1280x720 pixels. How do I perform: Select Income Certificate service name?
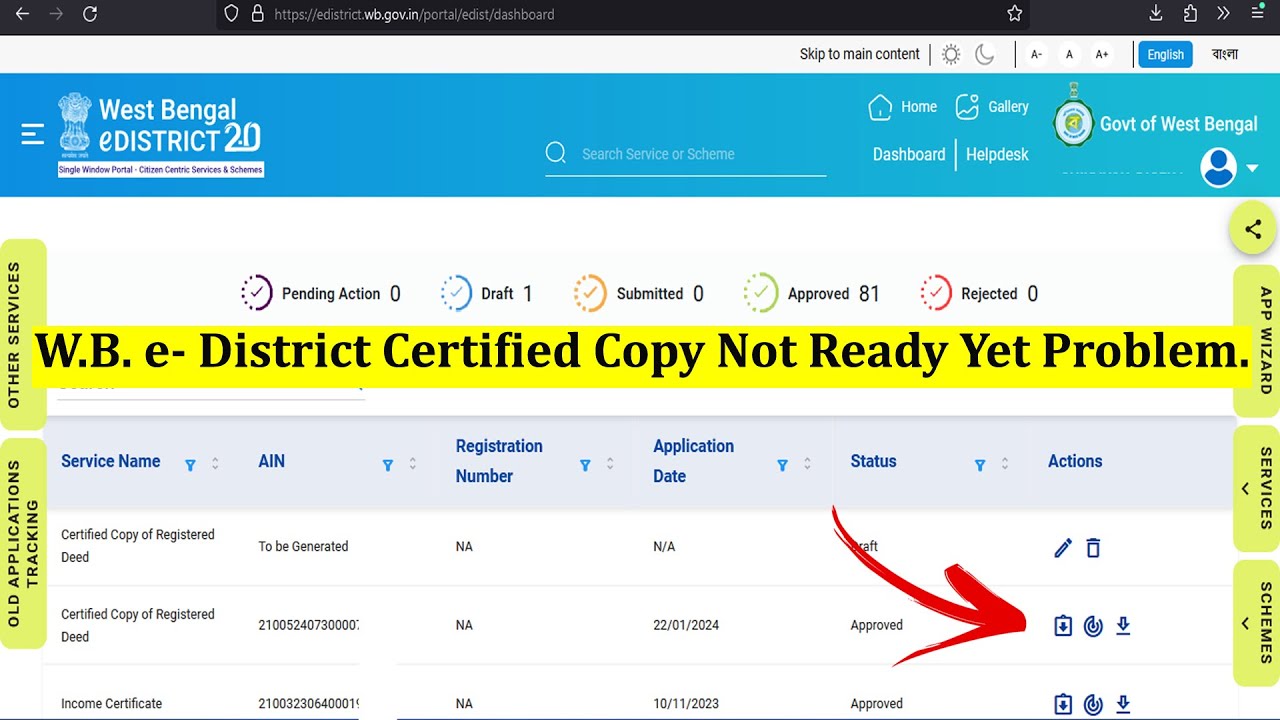click(x=111, y=704)
